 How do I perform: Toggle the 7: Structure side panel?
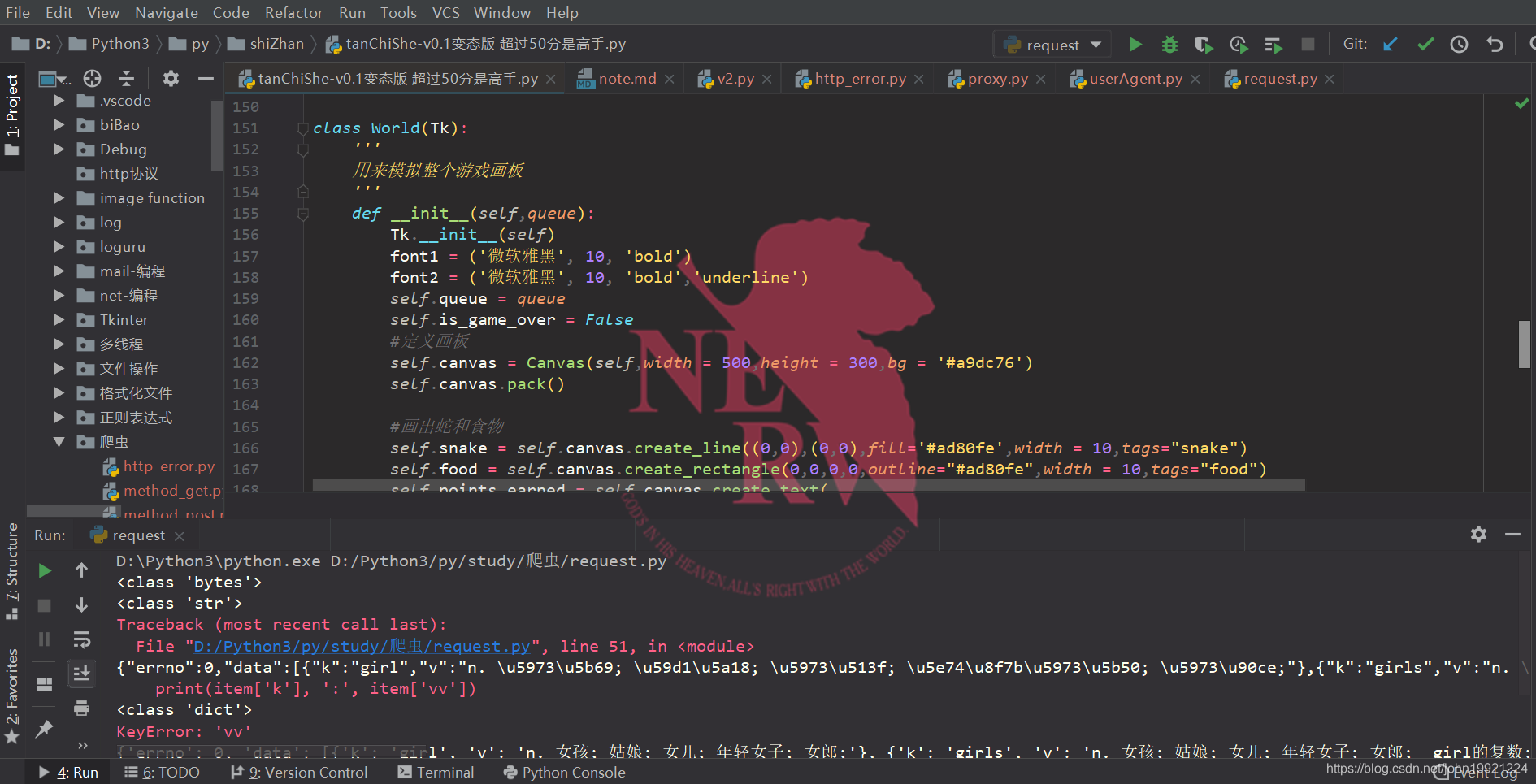(12, 571)
